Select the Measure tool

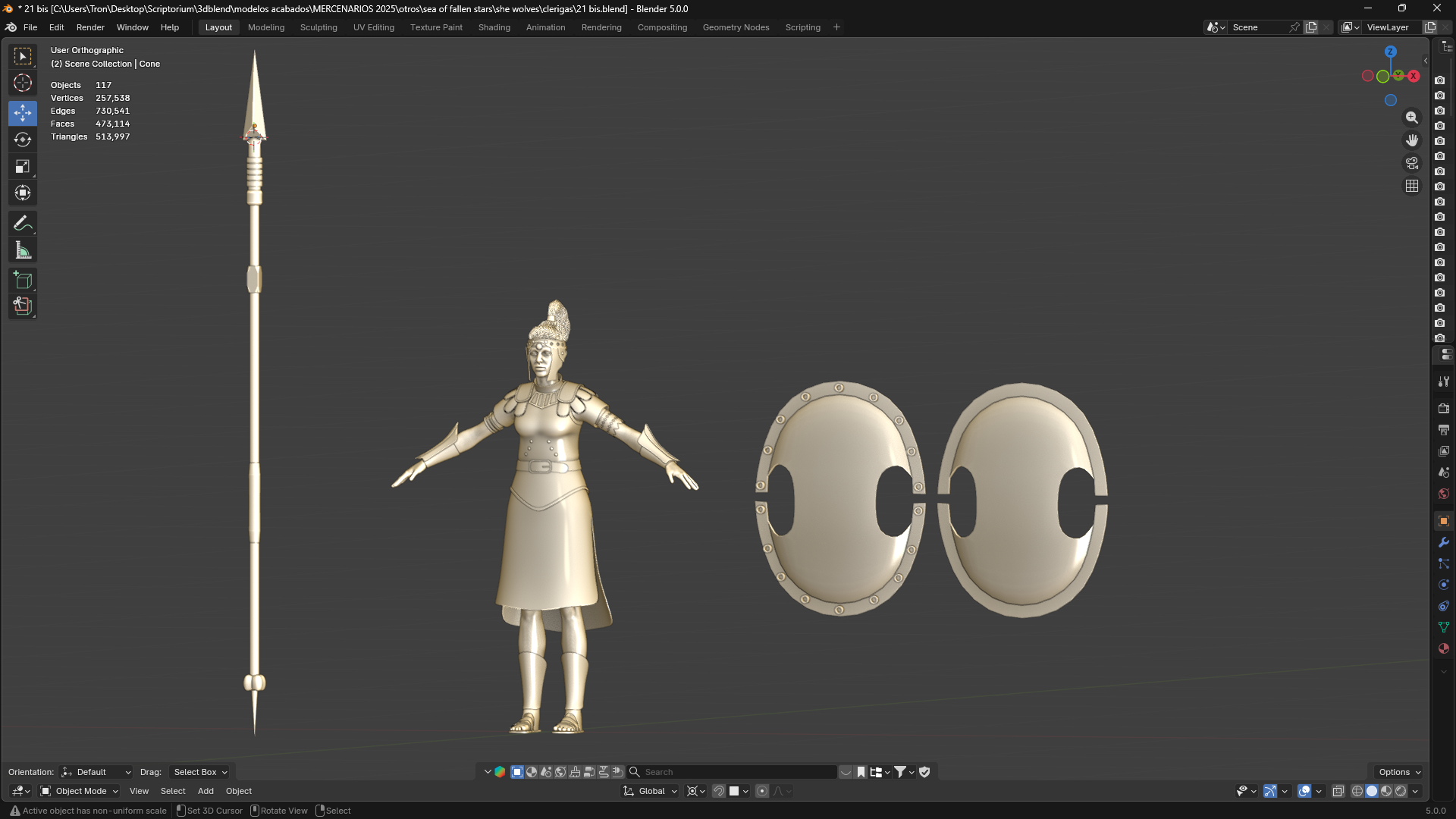coord(23,250)
